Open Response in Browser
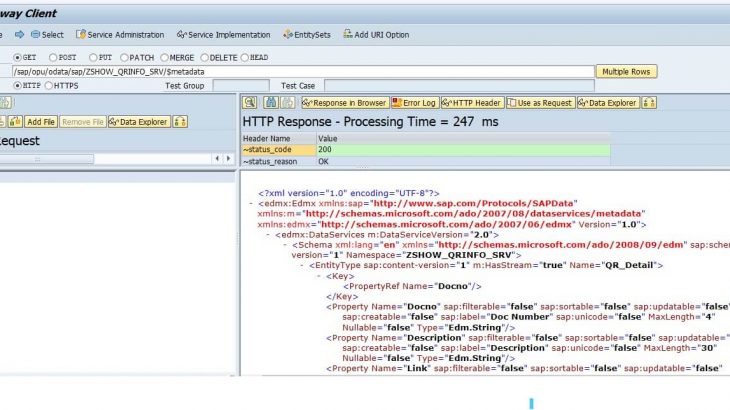This screenshot has height=410, width=730. [x=345, y=103]
